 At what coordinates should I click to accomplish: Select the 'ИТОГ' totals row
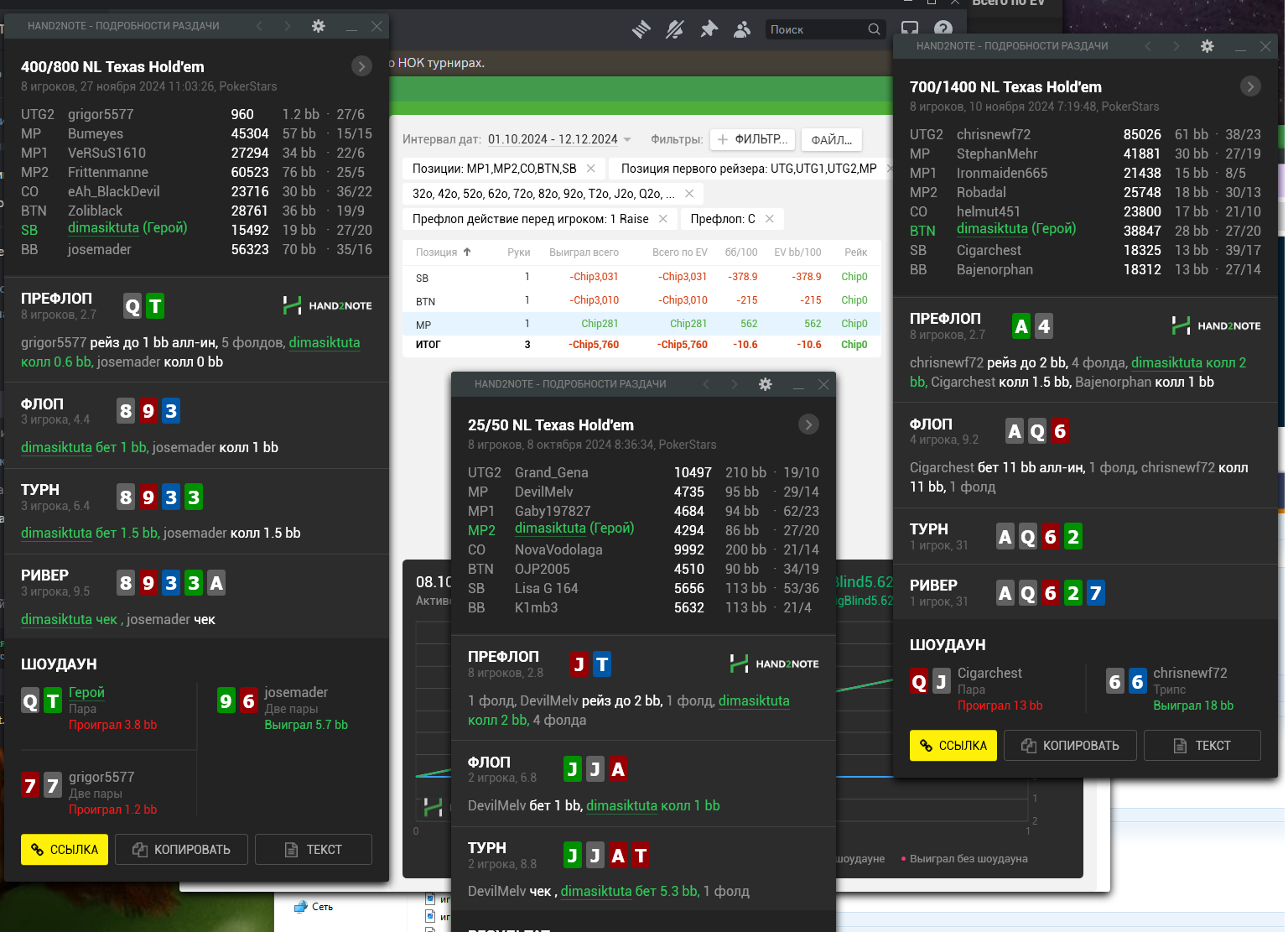pyautogui.click(x=641, y=345)
